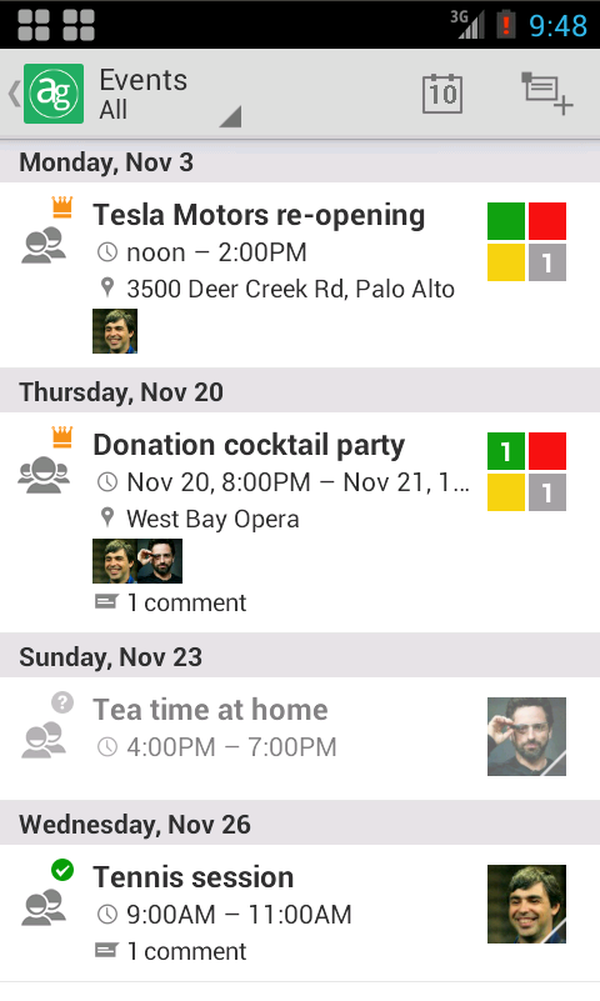Tap the battery warning icon in status bar
The width and height of the screenshot is (600, 1001).
tap(505, 24)
